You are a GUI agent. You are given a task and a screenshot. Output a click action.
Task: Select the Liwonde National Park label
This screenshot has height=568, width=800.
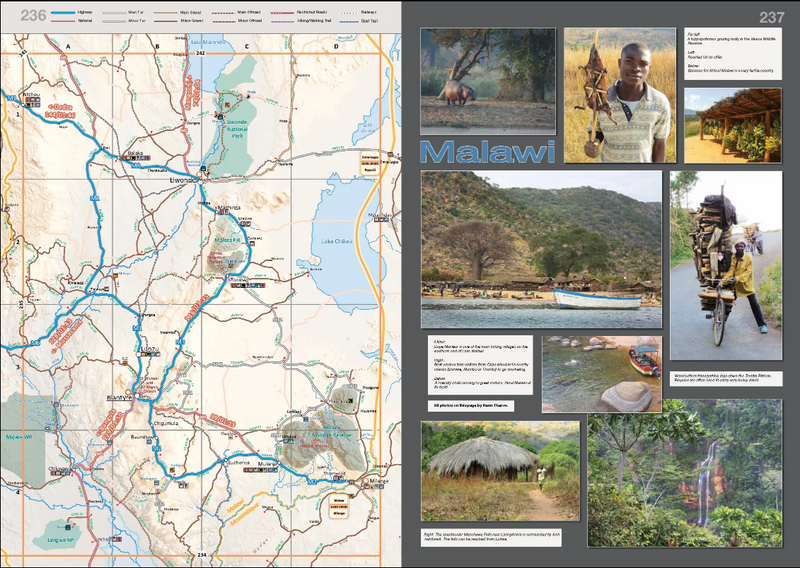click(237, 129)
